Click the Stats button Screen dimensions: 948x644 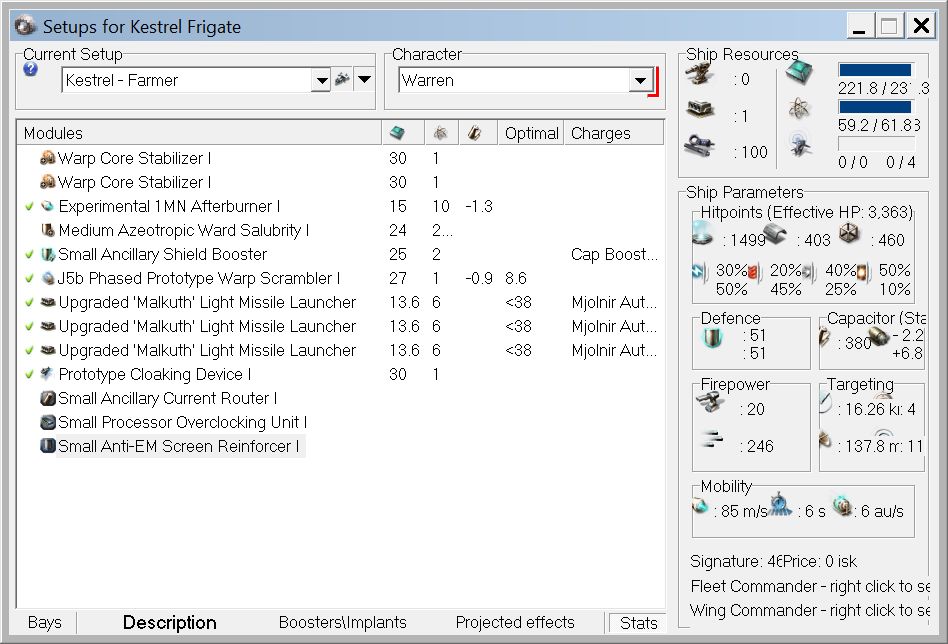[x=638, y=623]
